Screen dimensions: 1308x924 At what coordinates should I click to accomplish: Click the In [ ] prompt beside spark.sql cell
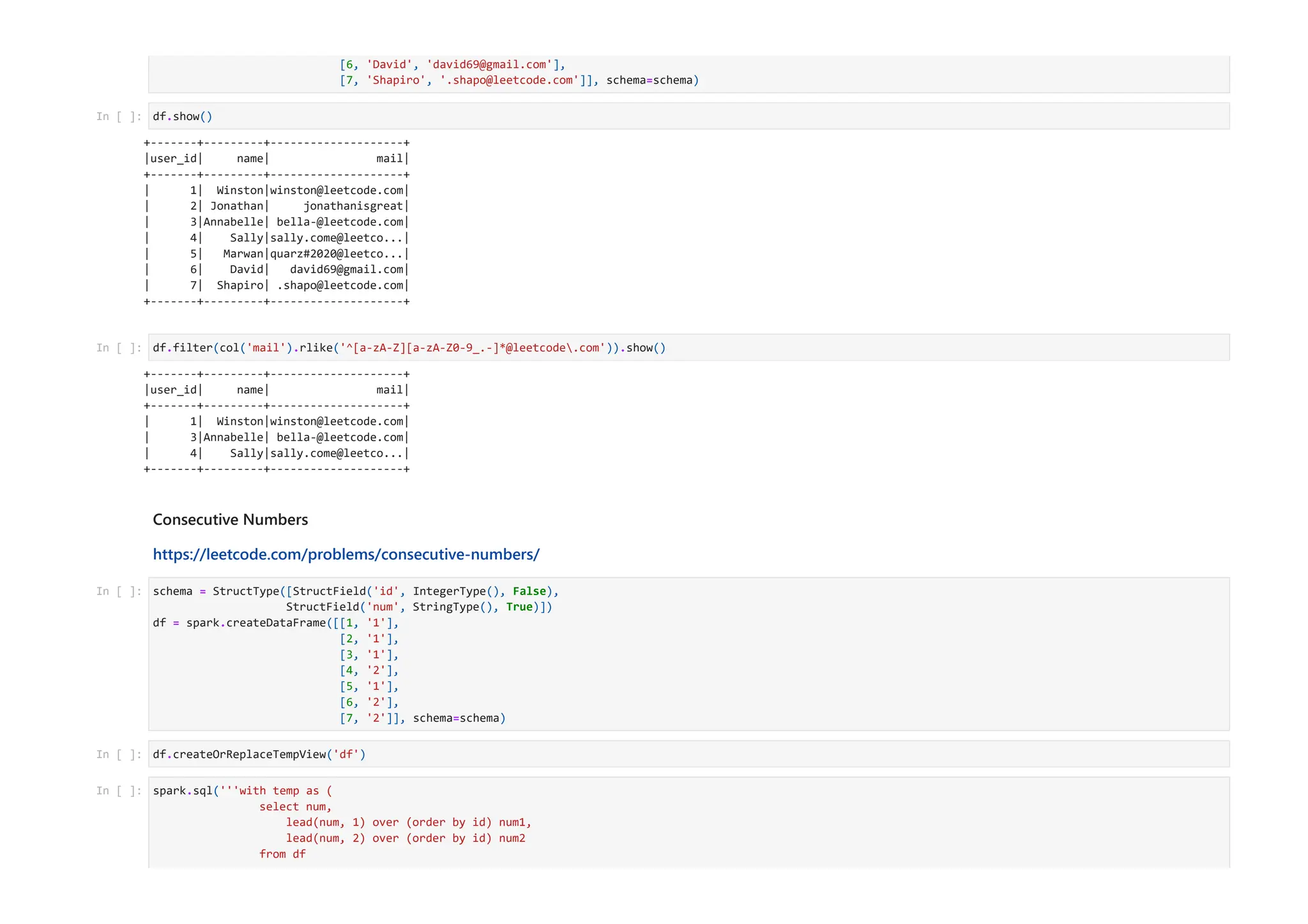pos(119,791)
